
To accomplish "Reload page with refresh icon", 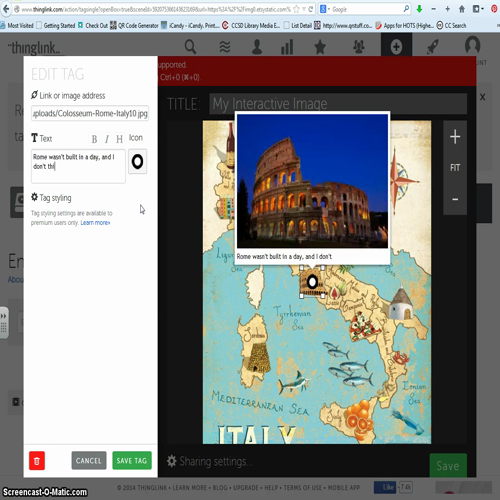I will click(311, 9).
